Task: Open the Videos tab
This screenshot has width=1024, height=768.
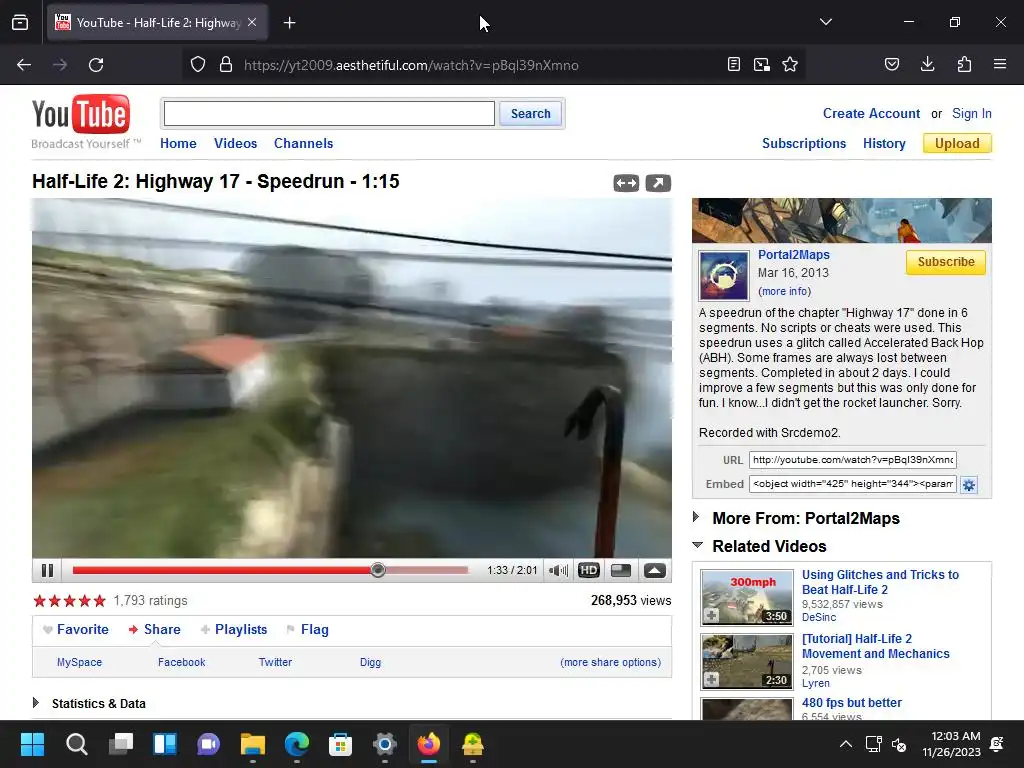Action: (235, 143)
